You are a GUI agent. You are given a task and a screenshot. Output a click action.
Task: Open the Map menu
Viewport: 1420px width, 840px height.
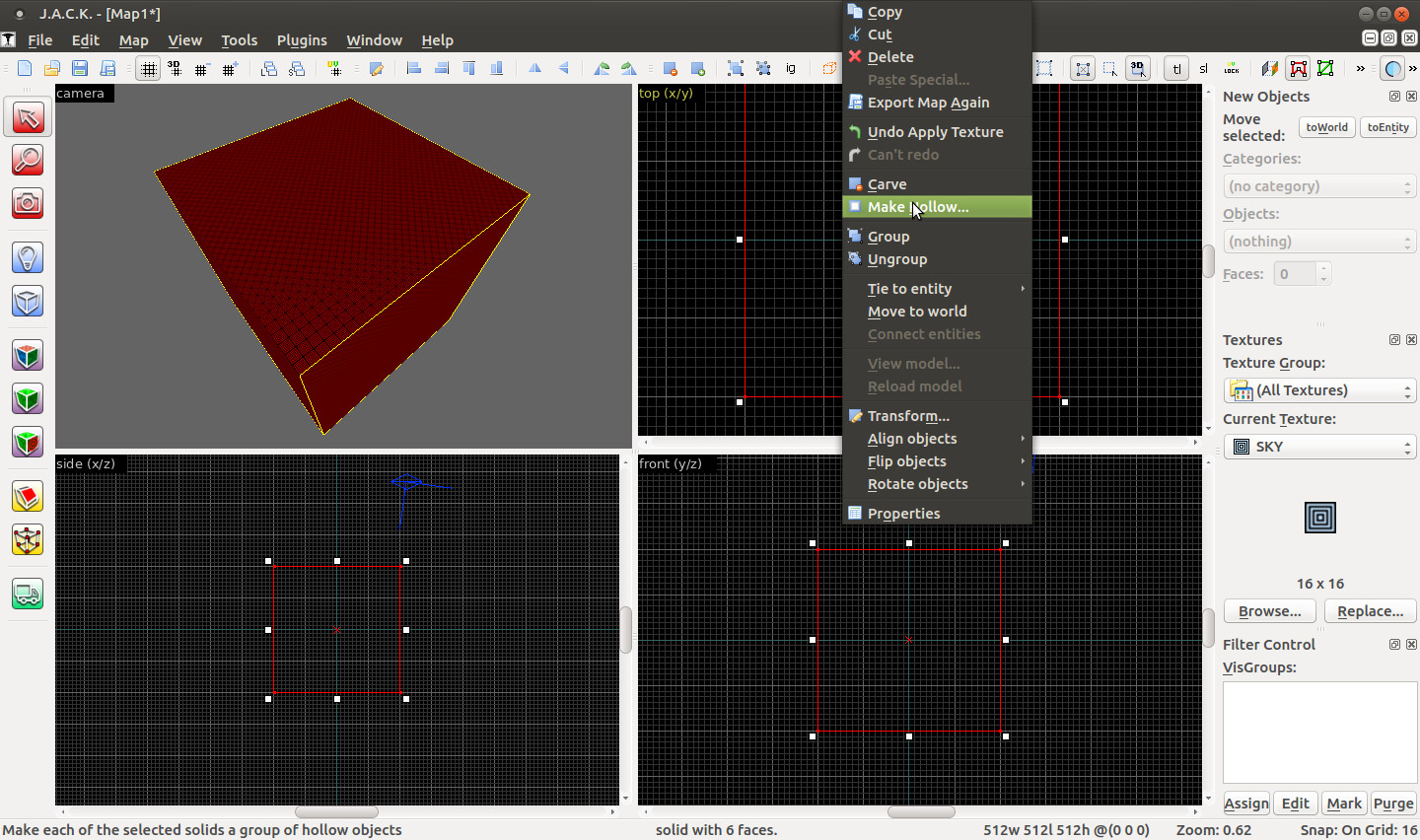click(134, 40)
